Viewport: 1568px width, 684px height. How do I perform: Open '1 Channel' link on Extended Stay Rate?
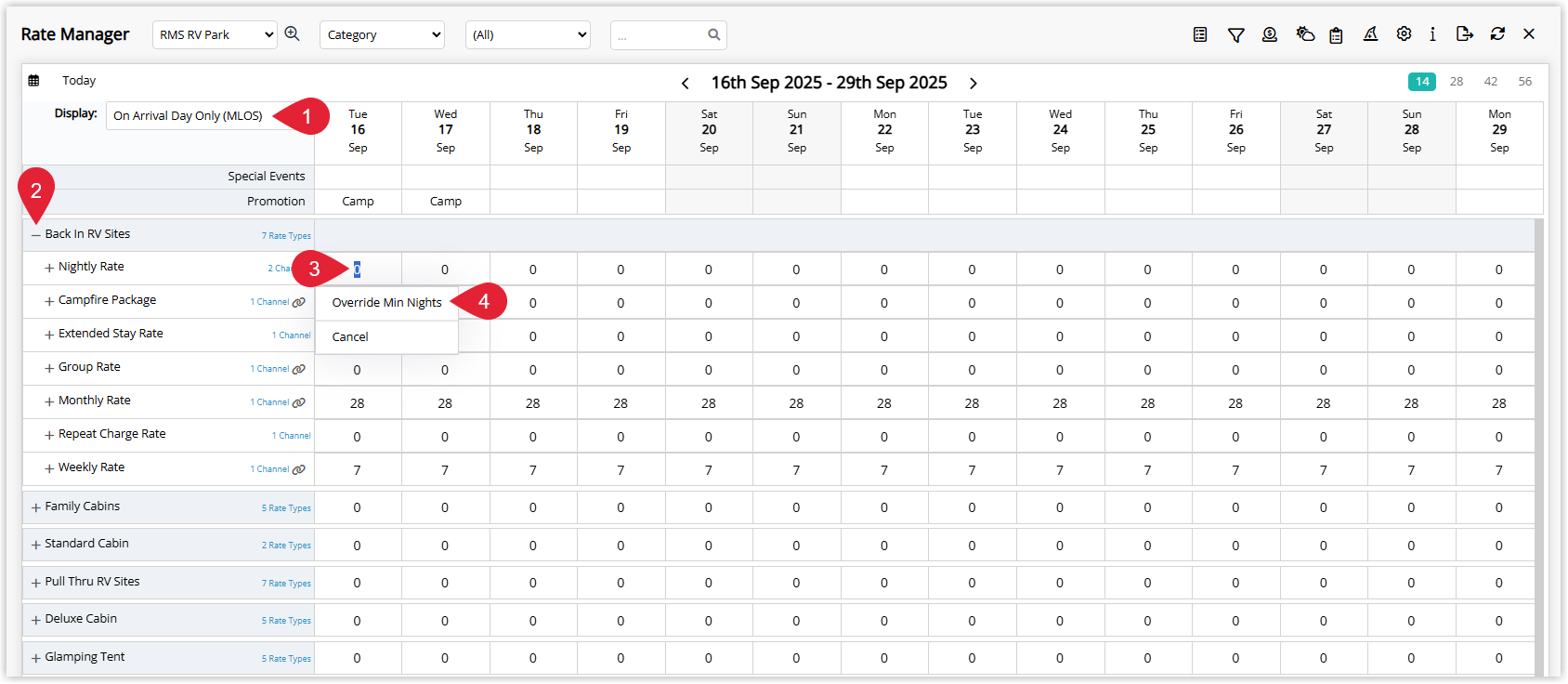coord(292,335)
